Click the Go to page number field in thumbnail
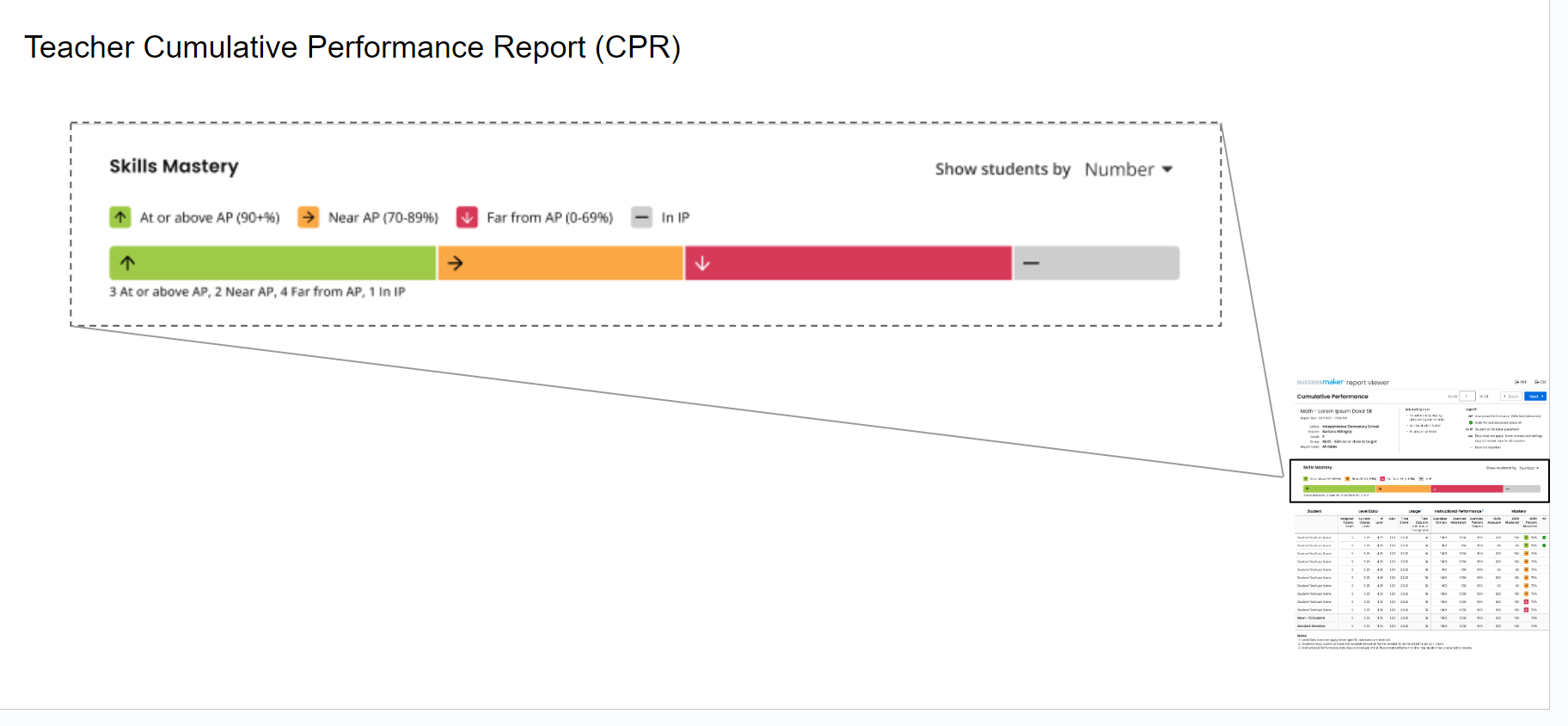This screenshot has width=1568, height=726. [x=1467, y=397]
